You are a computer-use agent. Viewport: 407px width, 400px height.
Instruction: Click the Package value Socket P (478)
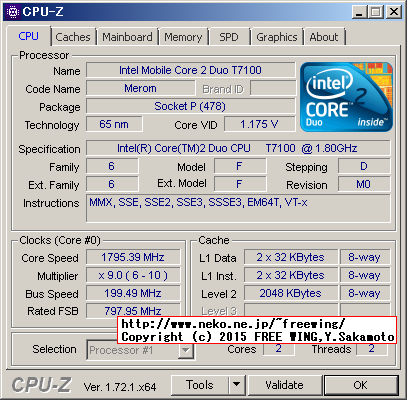[x=191, y=106]
